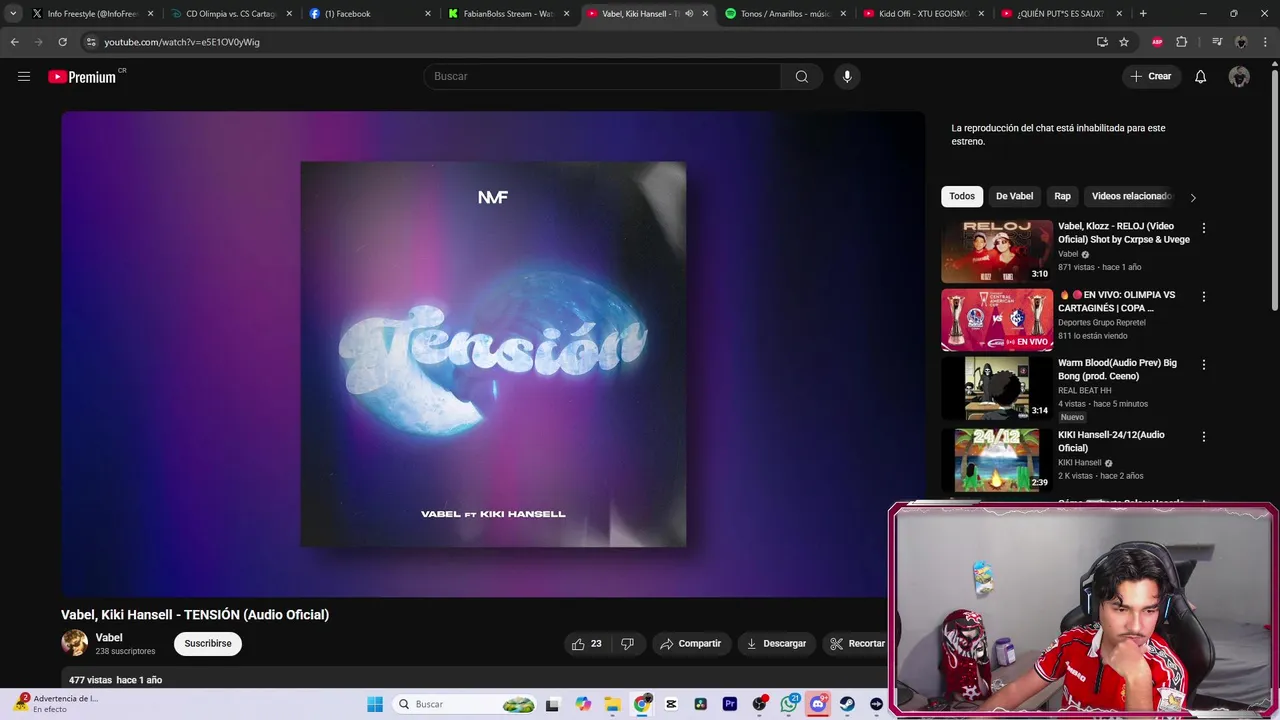Open Vabel channel avatar below video
Viewport: 1280px width, 720px height.
coord(74,643)
